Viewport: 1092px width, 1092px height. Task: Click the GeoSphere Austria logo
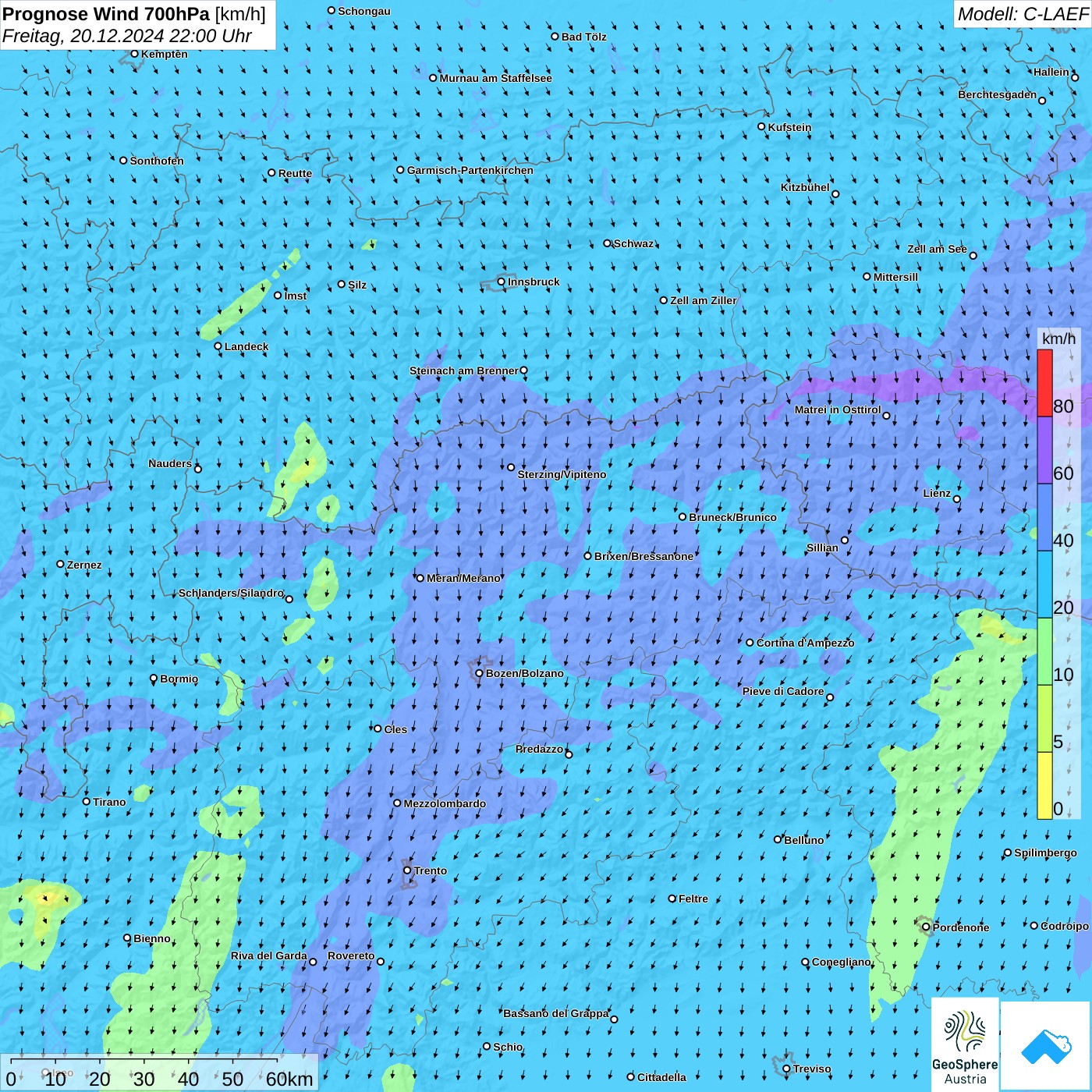965,1044
